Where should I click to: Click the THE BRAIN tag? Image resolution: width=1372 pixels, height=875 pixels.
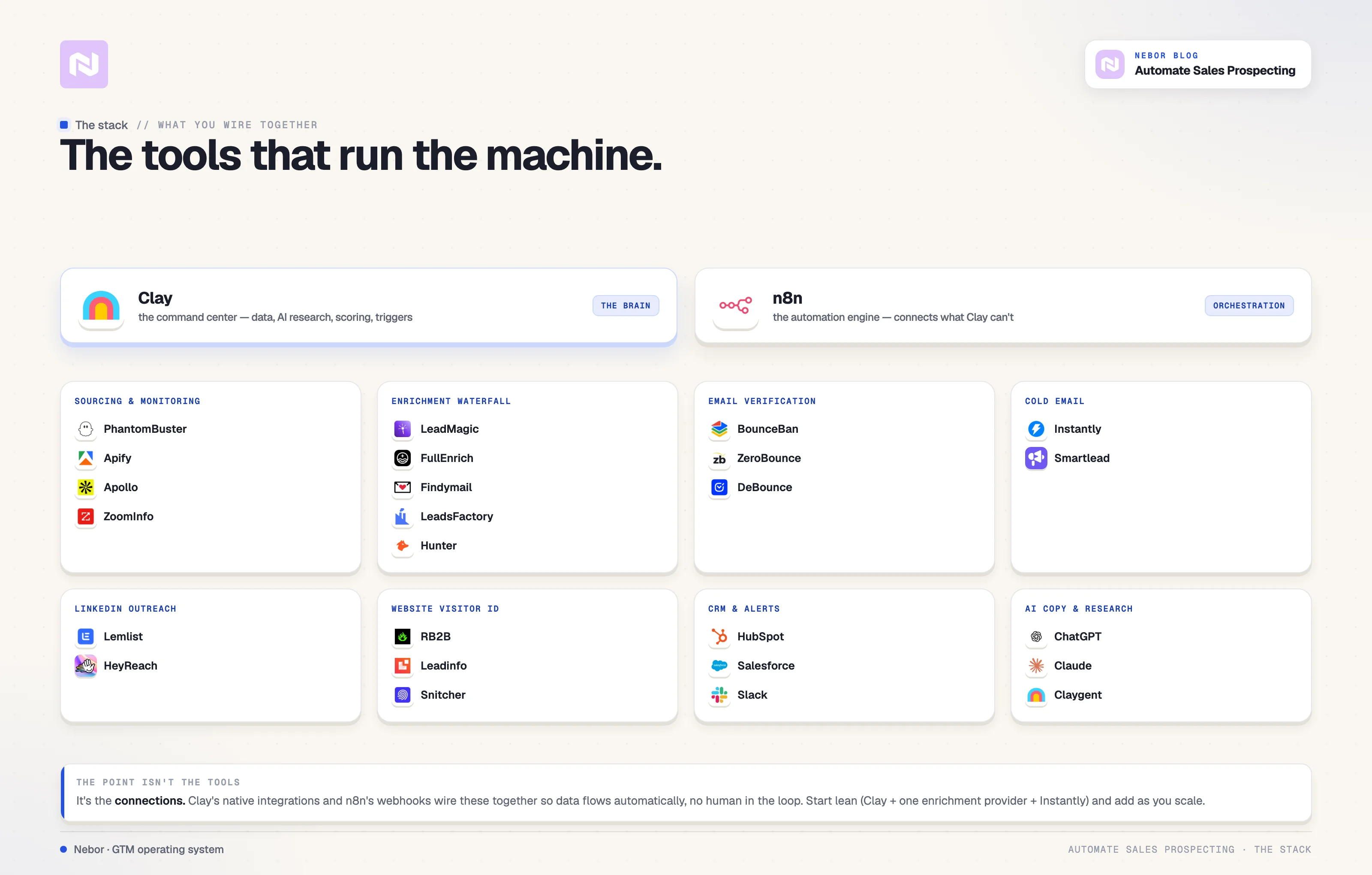click(x=625, y=305)
